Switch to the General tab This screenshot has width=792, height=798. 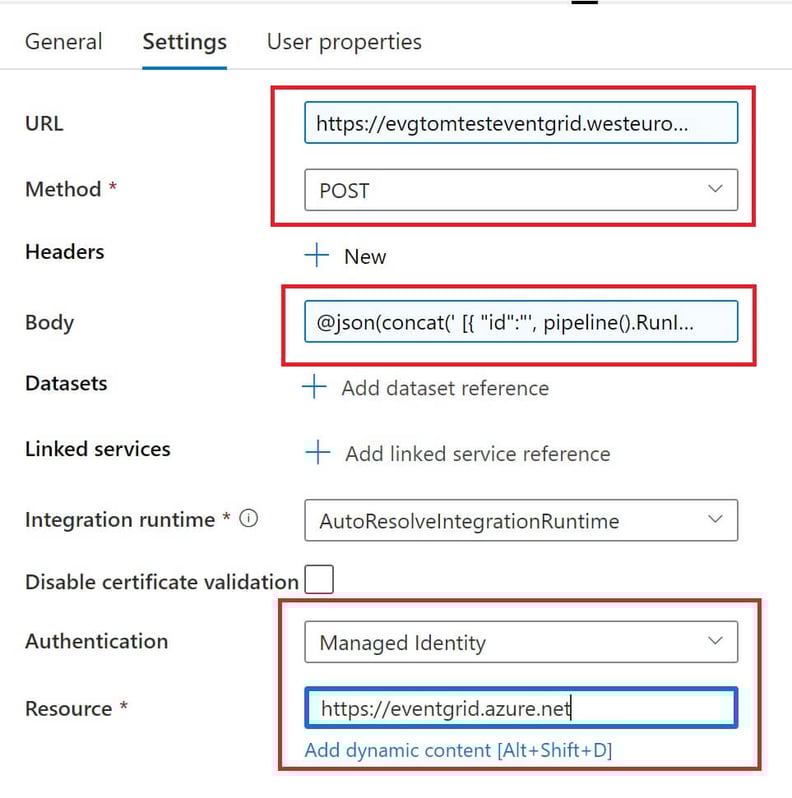64,42
